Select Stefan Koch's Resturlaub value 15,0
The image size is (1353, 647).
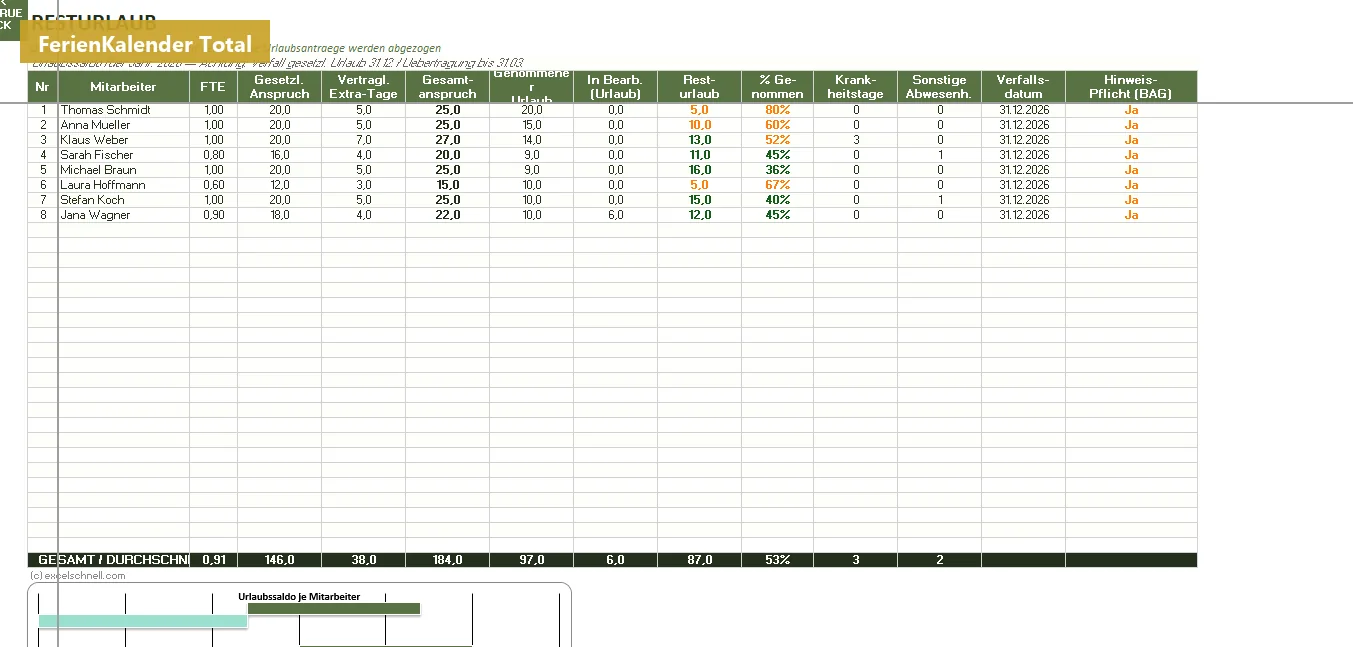(x=699, y=200)
